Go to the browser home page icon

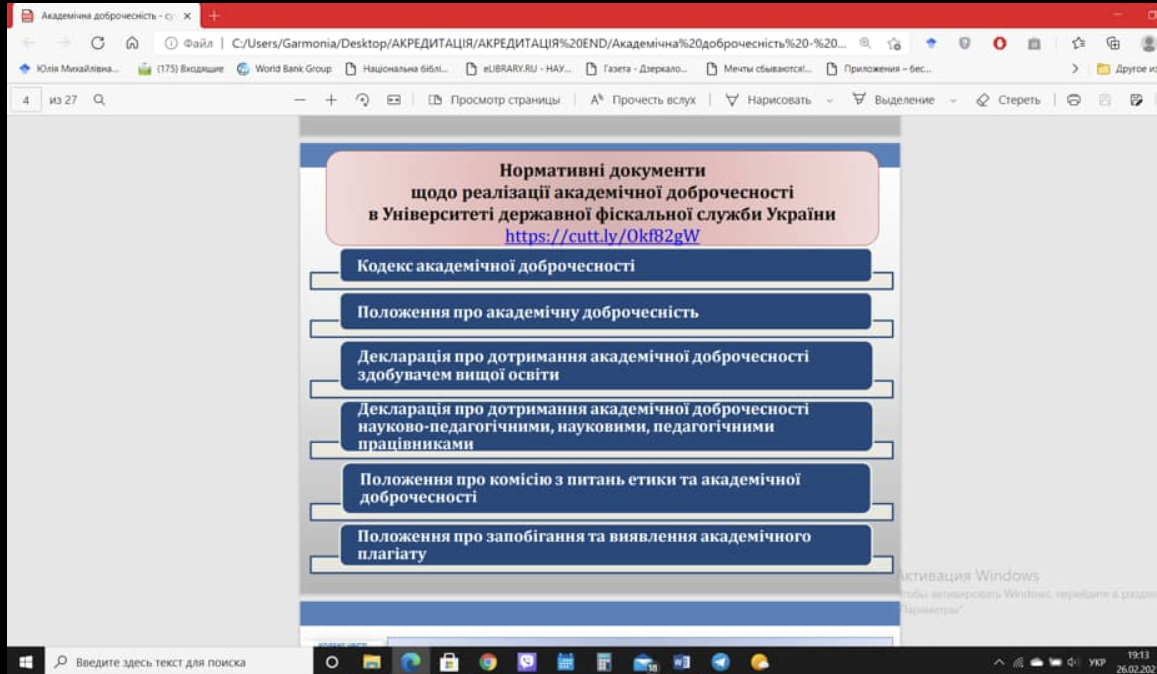point(132,43)
